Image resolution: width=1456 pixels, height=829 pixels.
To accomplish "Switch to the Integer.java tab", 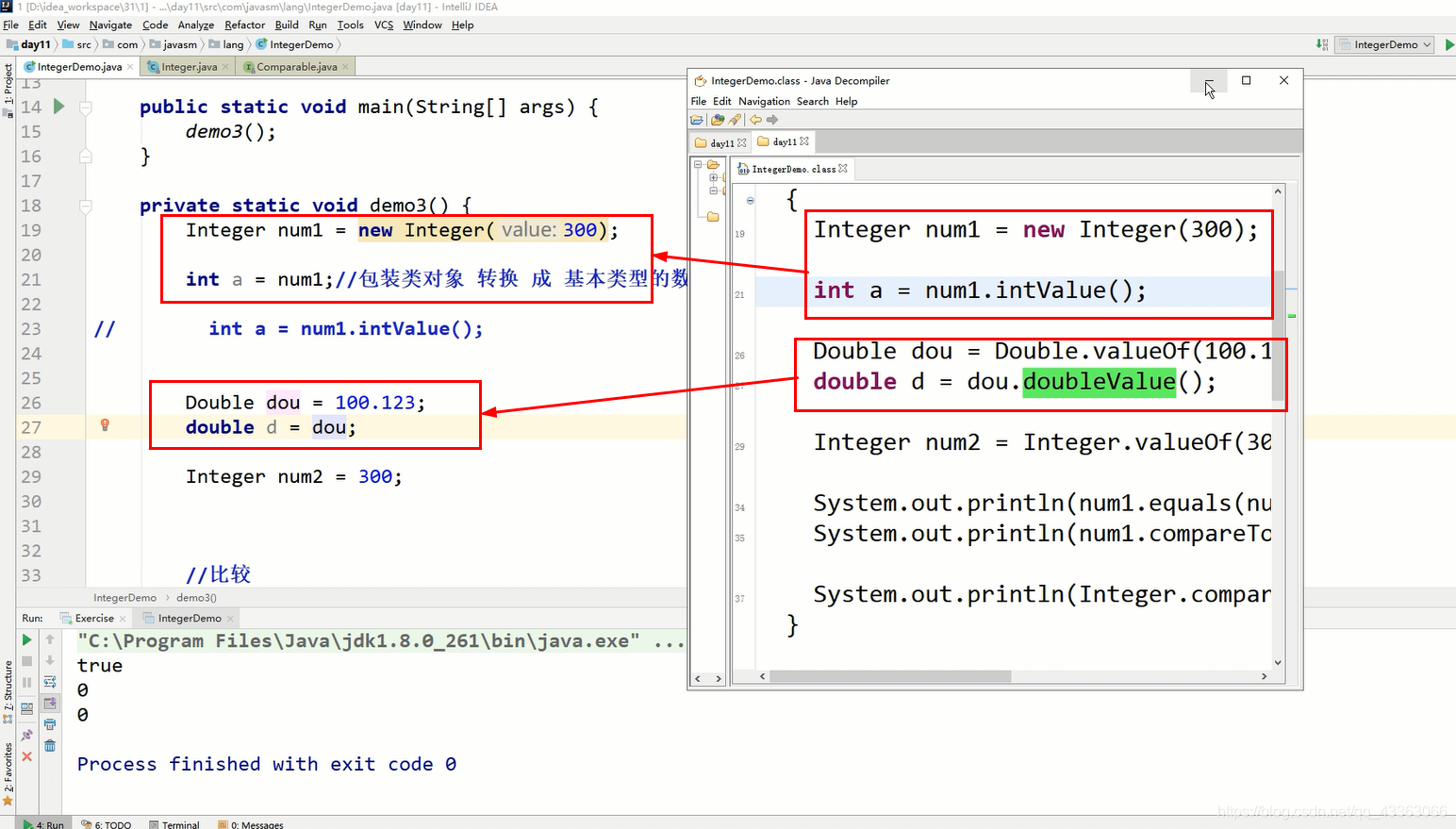I will (x=188, y=67).
